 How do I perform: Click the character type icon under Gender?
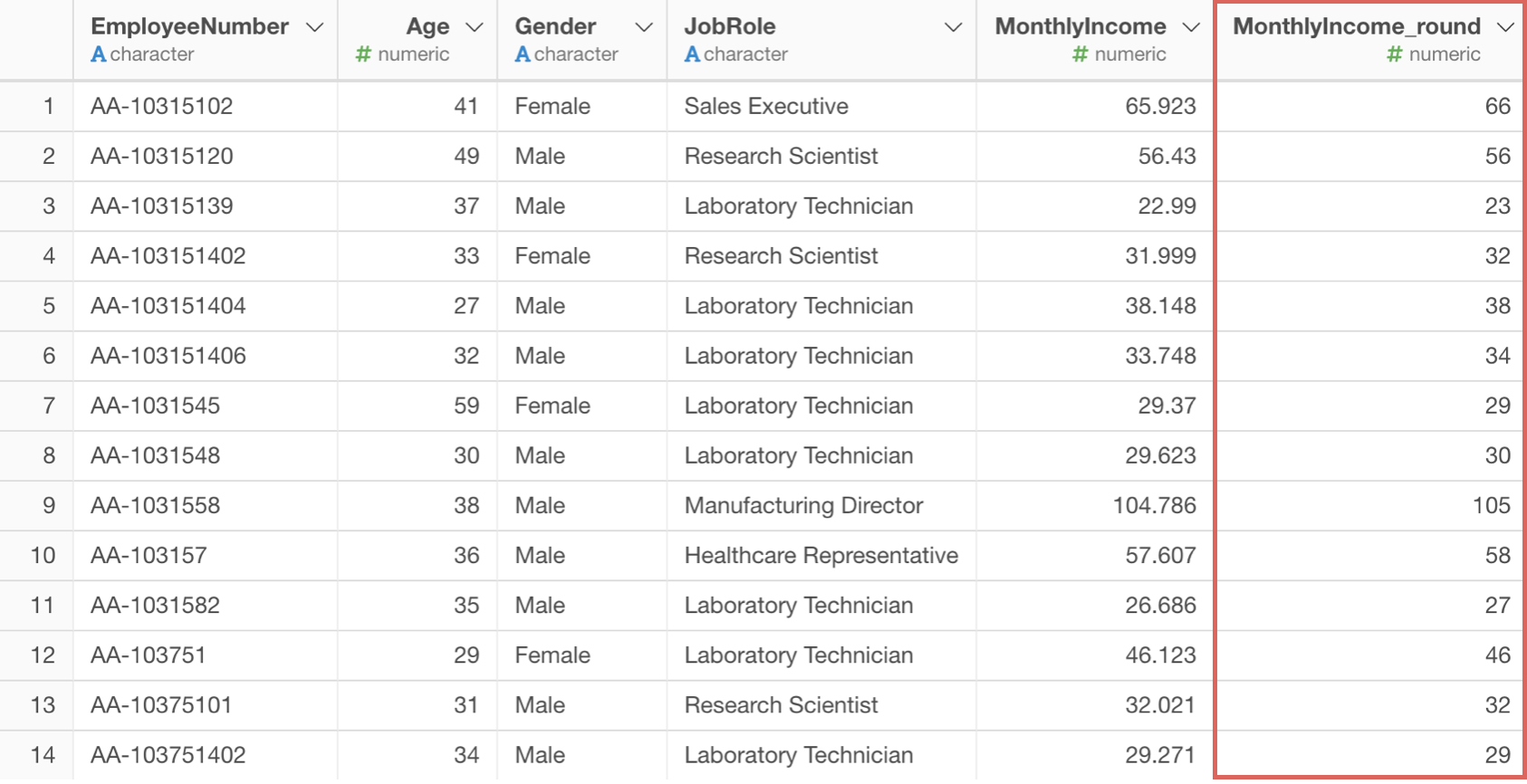[x=523, y=54]
